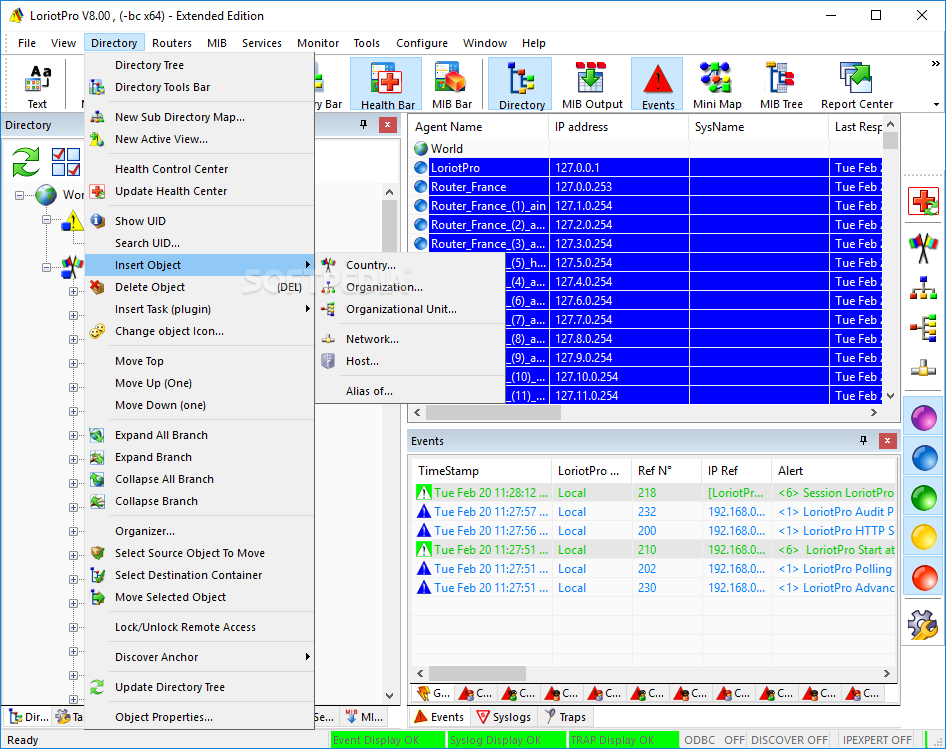Click the yellow warning node icon in tree
The image size is (946, 749).
(72, 221)
